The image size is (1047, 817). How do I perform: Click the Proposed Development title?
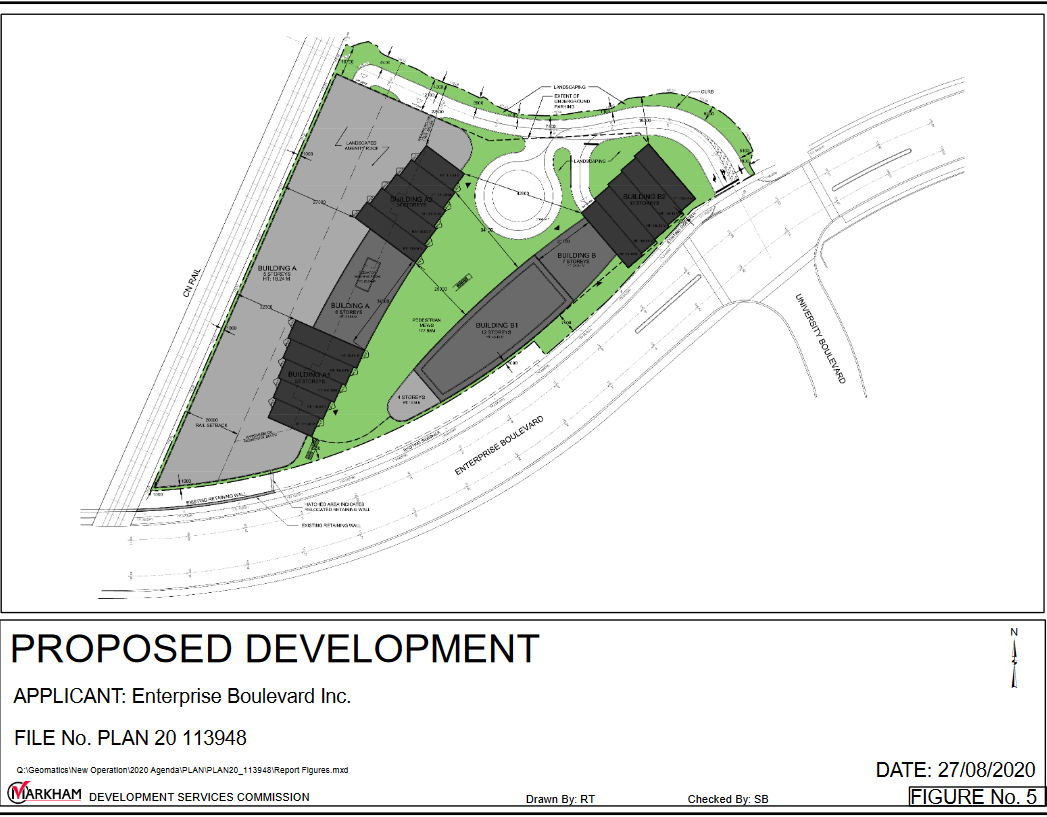tap(275, 650)
